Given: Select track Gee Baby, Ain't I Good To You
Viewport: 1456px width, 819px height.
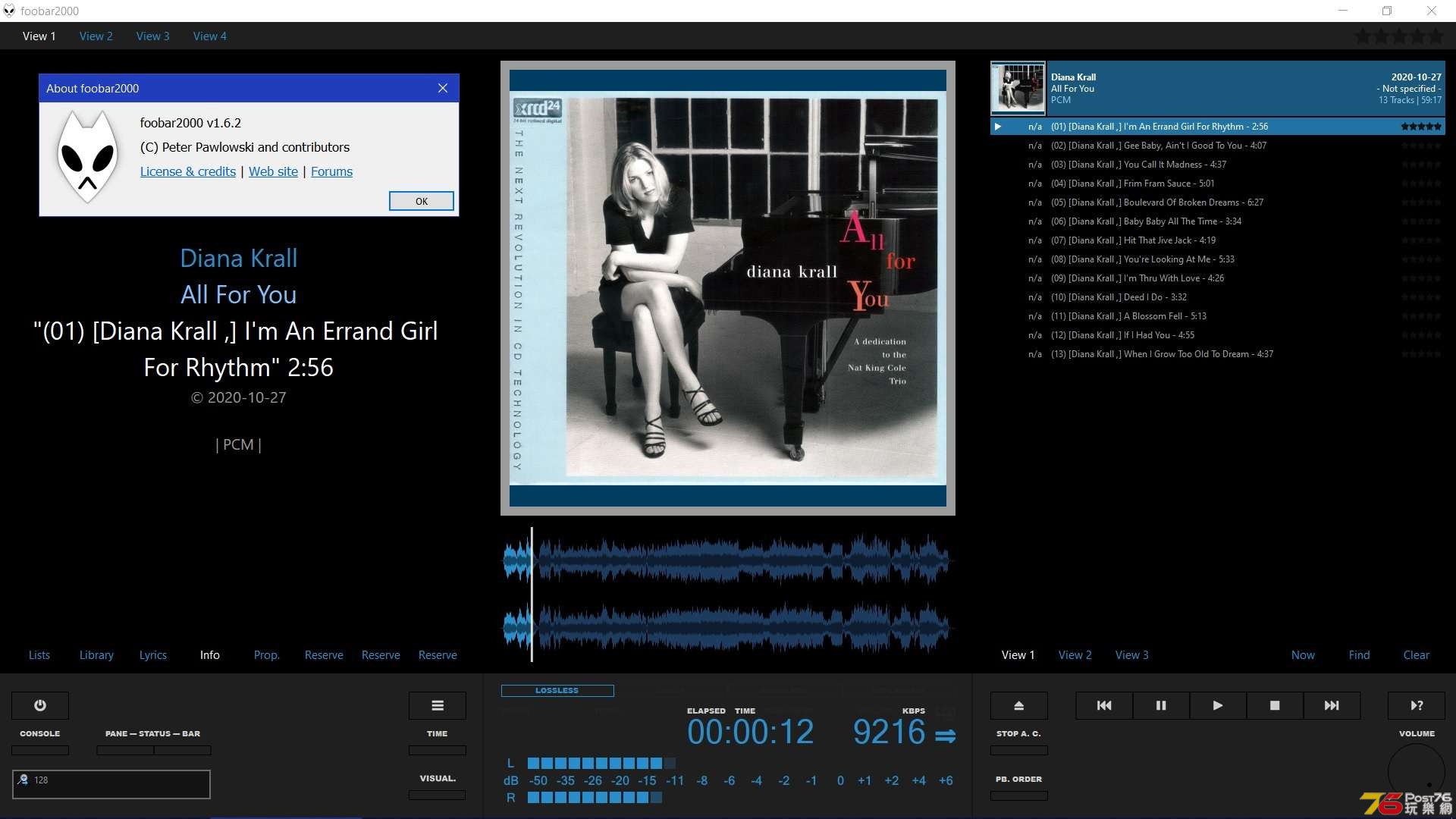Looking at the screenshot, I should 1217,146.
